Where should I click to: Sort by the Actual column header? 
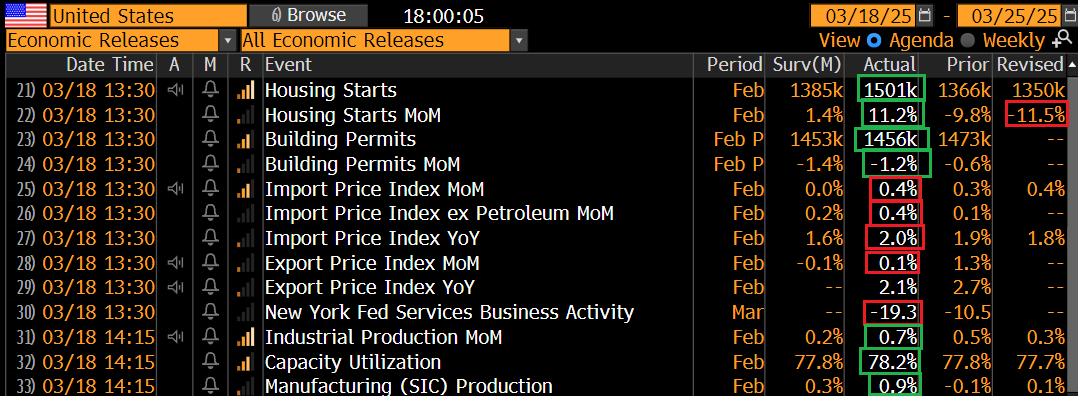[x=890, y=65]
